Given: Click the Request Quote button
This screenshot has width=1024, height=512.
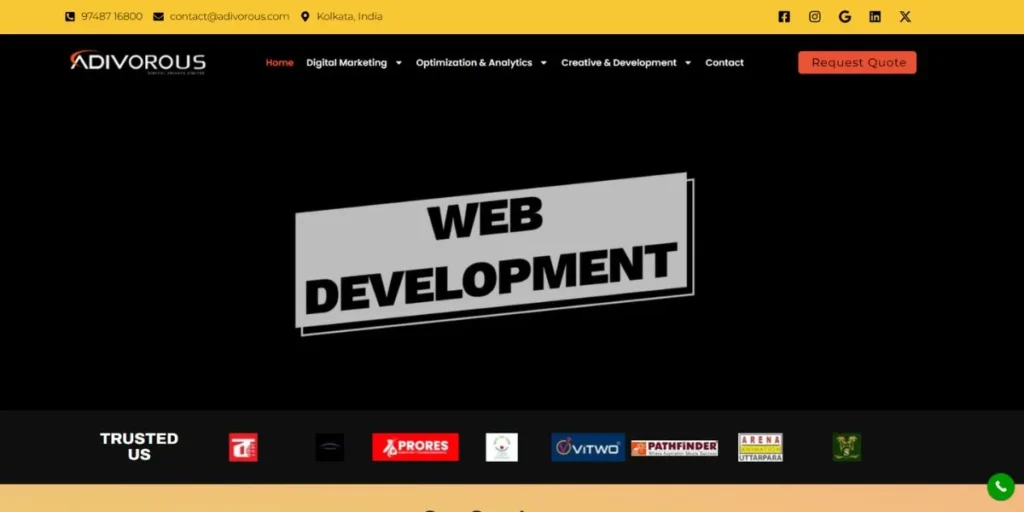Looking at the screenshot, I should (857, 63).
